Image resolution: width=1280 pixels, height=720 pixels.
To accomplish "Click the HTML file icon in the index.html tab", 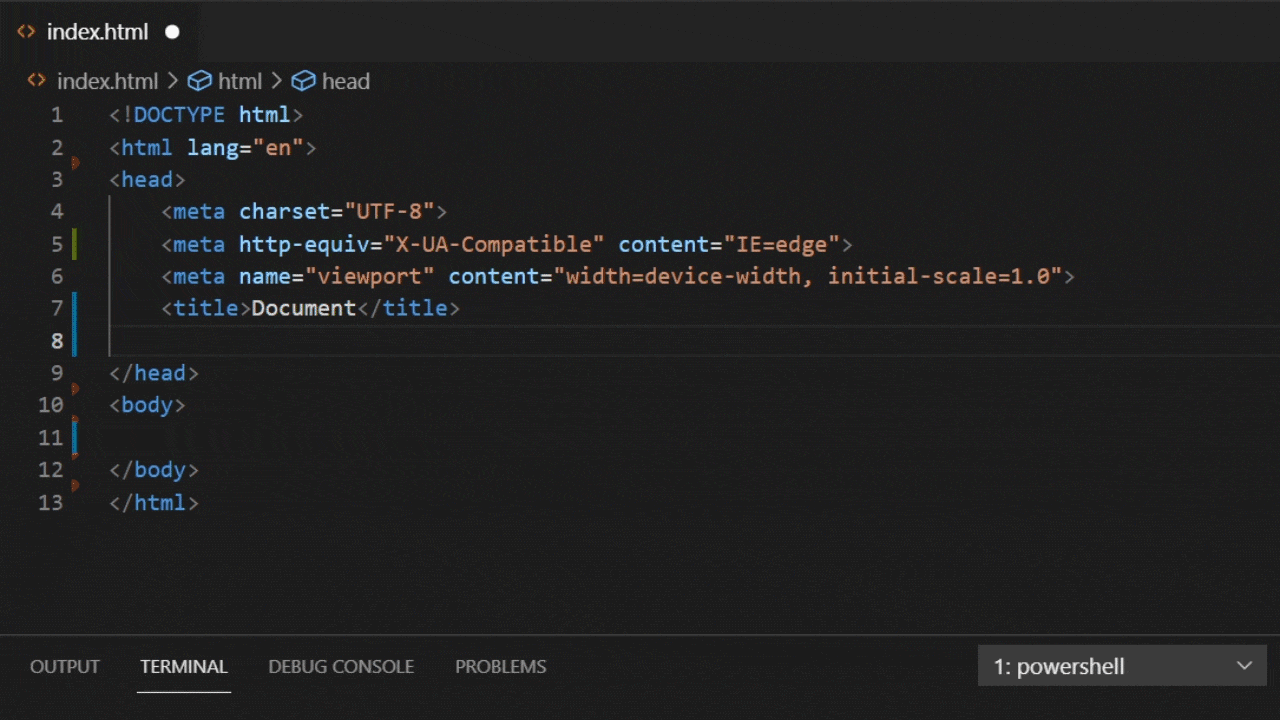I will pos(26,32).
